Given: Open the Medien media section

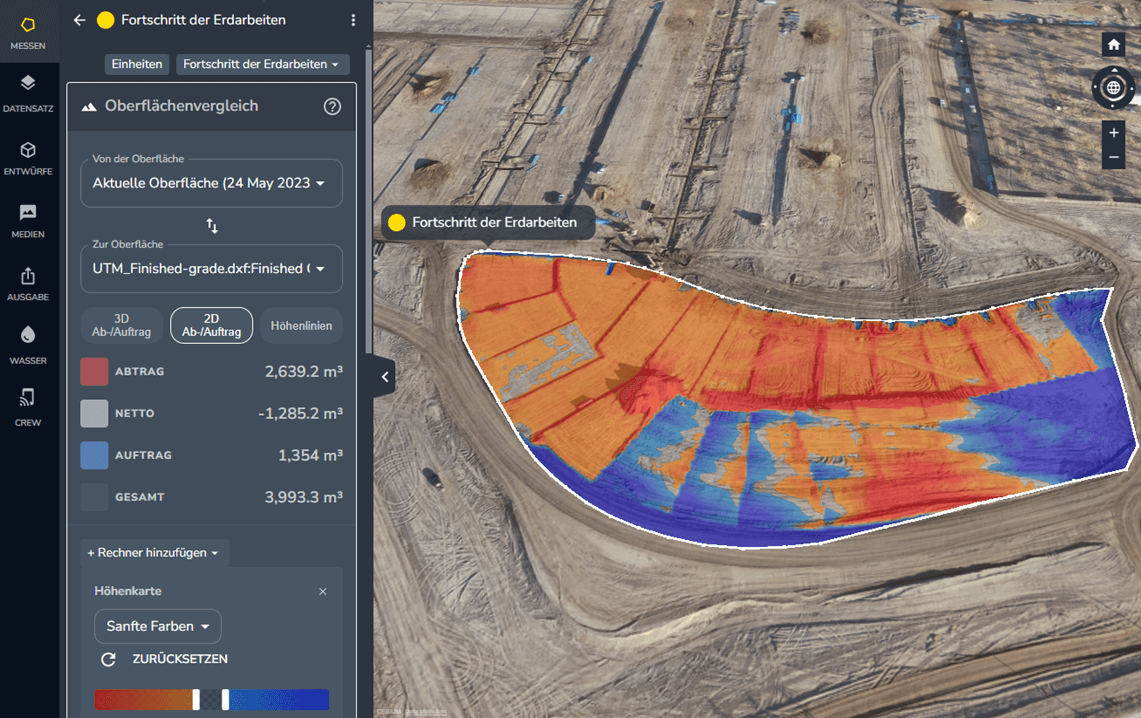Looking at the screenshot, I should 28,221.
